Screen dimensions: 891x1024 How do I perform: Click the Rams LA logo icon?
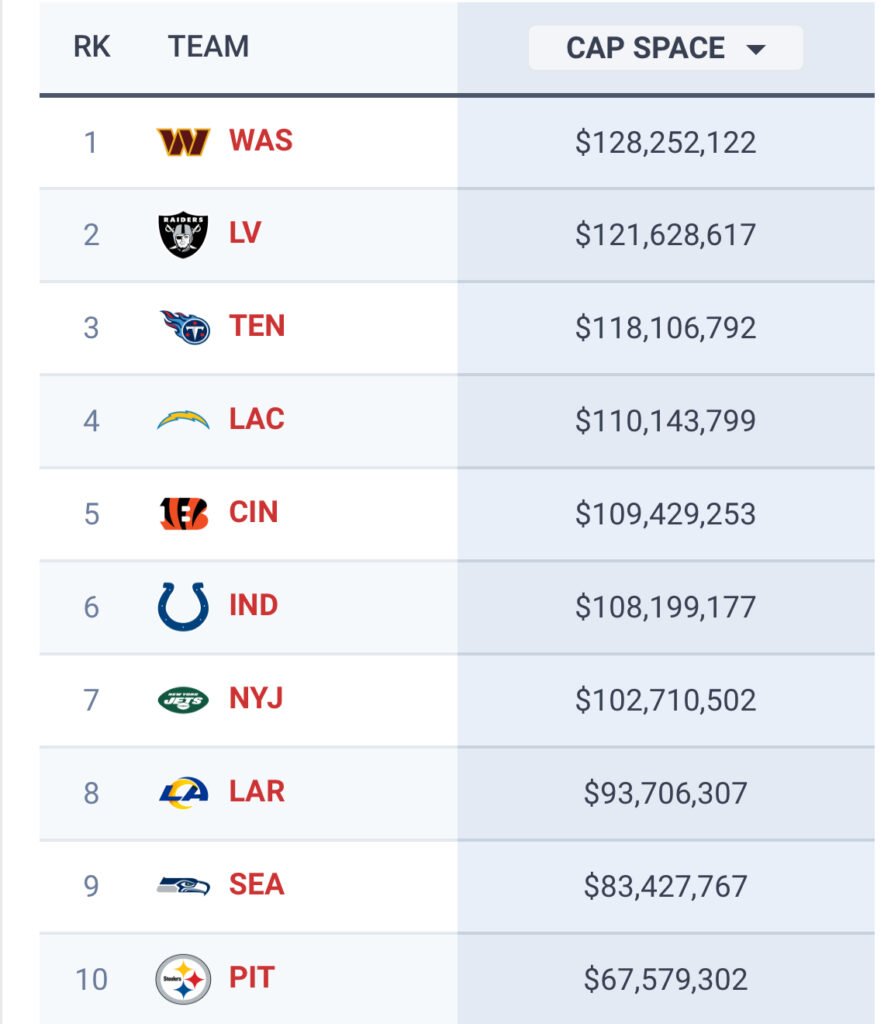point(183,792)
